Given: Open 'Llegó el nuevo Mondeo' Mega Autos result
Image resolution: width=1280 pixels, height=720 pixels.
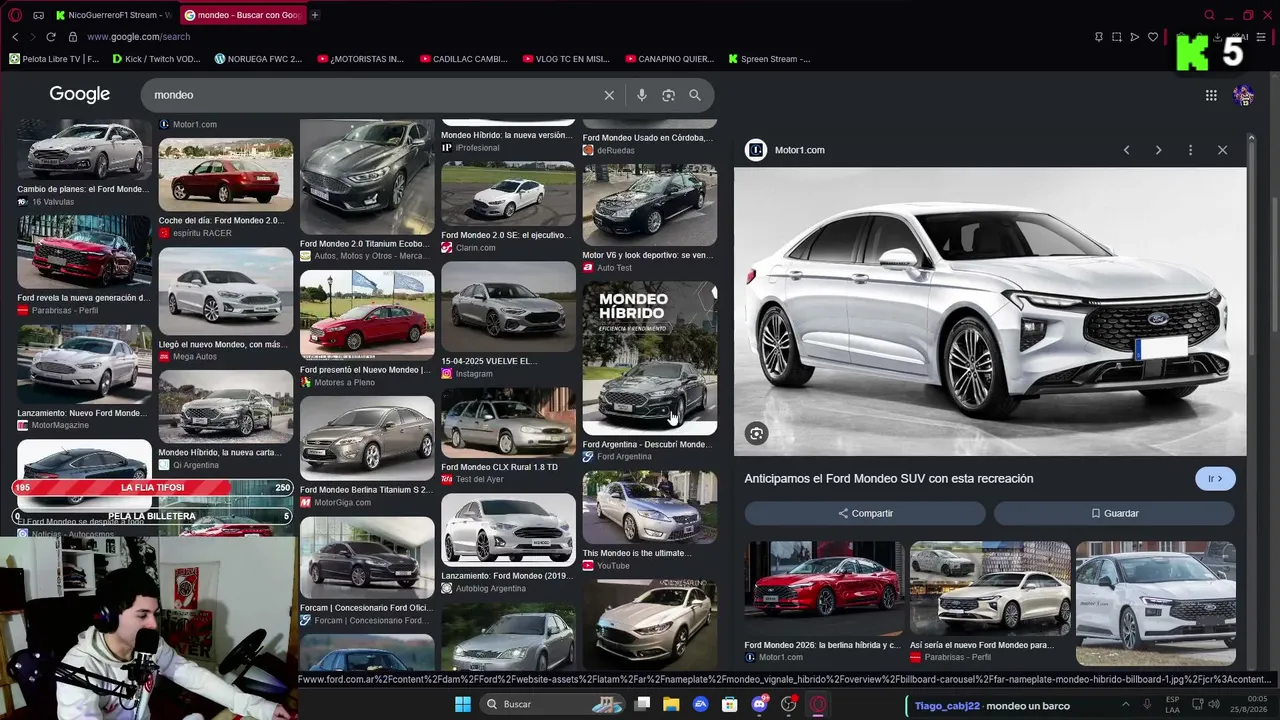Looking at the screenshot, I should pyautogui.click(x=226, y=292).
